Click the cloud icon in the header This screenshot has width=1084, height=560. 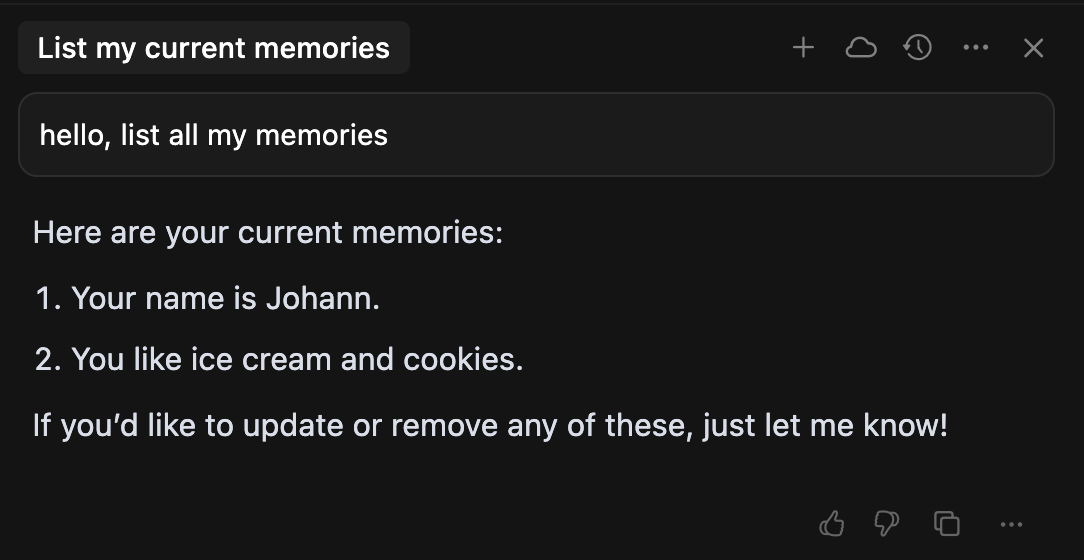point(861,48)
